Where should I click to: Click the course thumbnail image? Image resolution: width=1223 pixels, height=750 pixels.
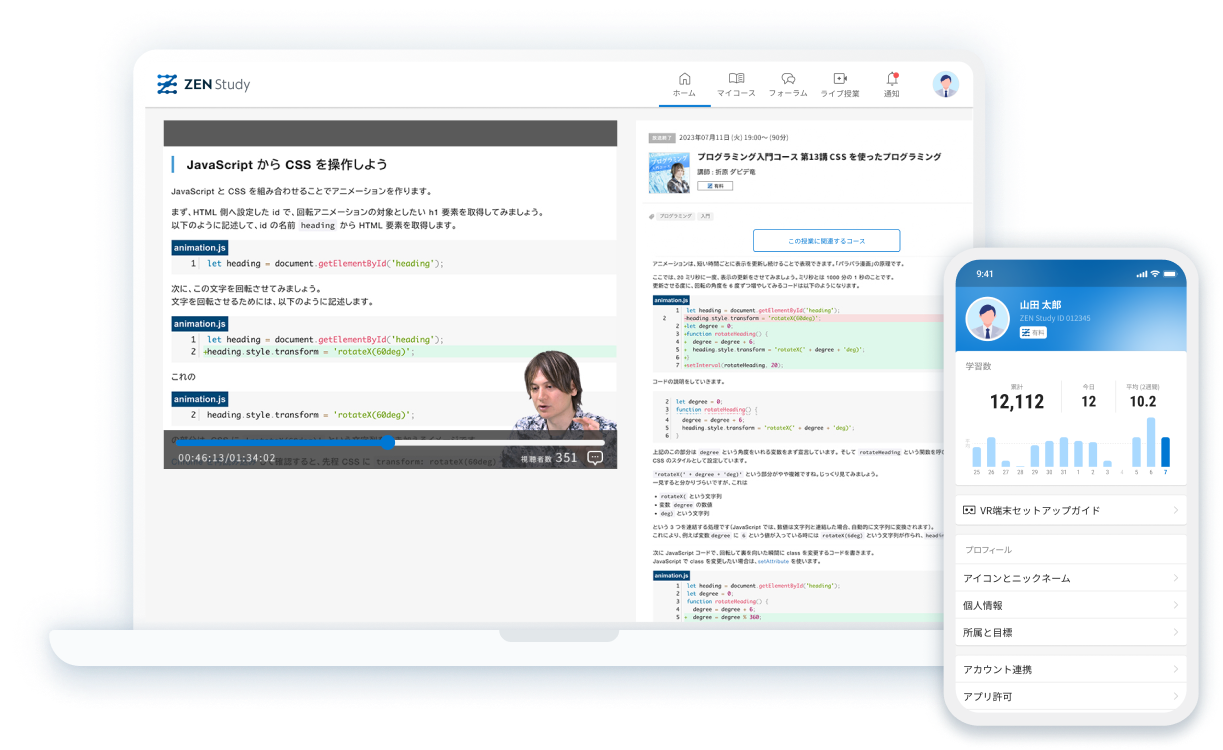[669, 172]
